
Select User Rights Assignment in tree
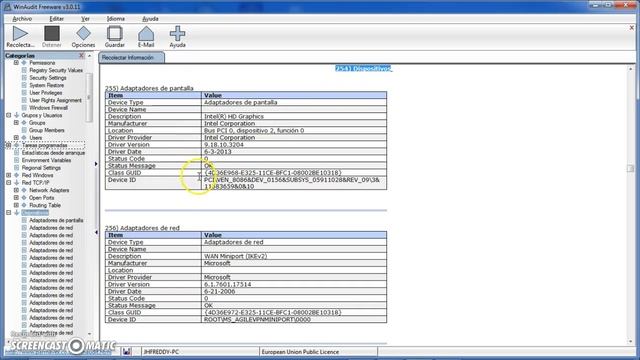point(56,100)
